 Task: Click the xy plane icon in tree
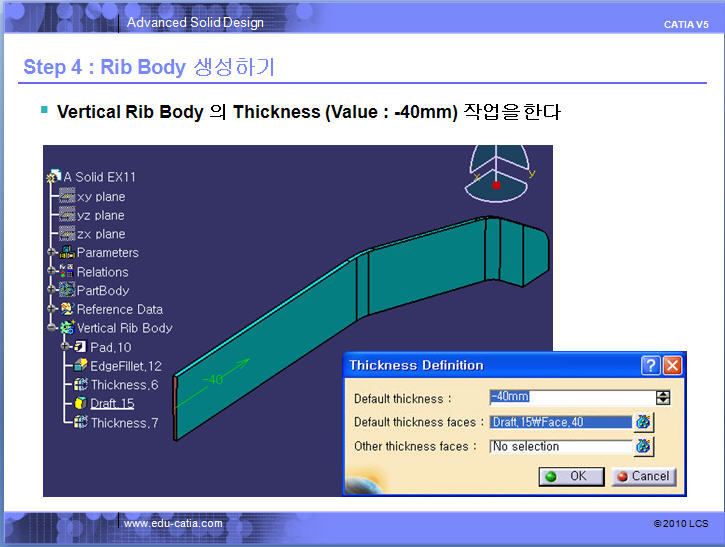(x=67, y=196)
